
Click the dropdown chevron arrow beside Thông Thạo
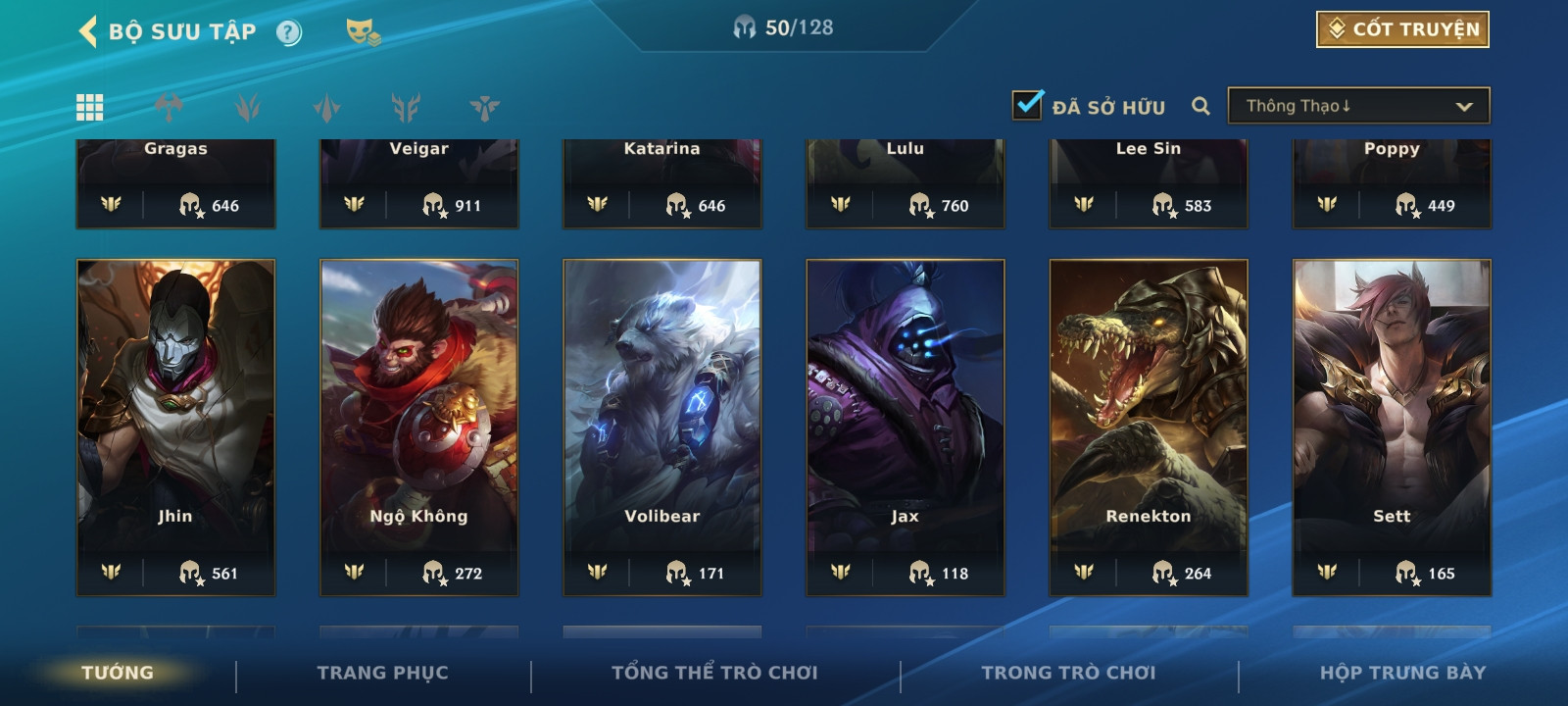(x=1464, y=106)
